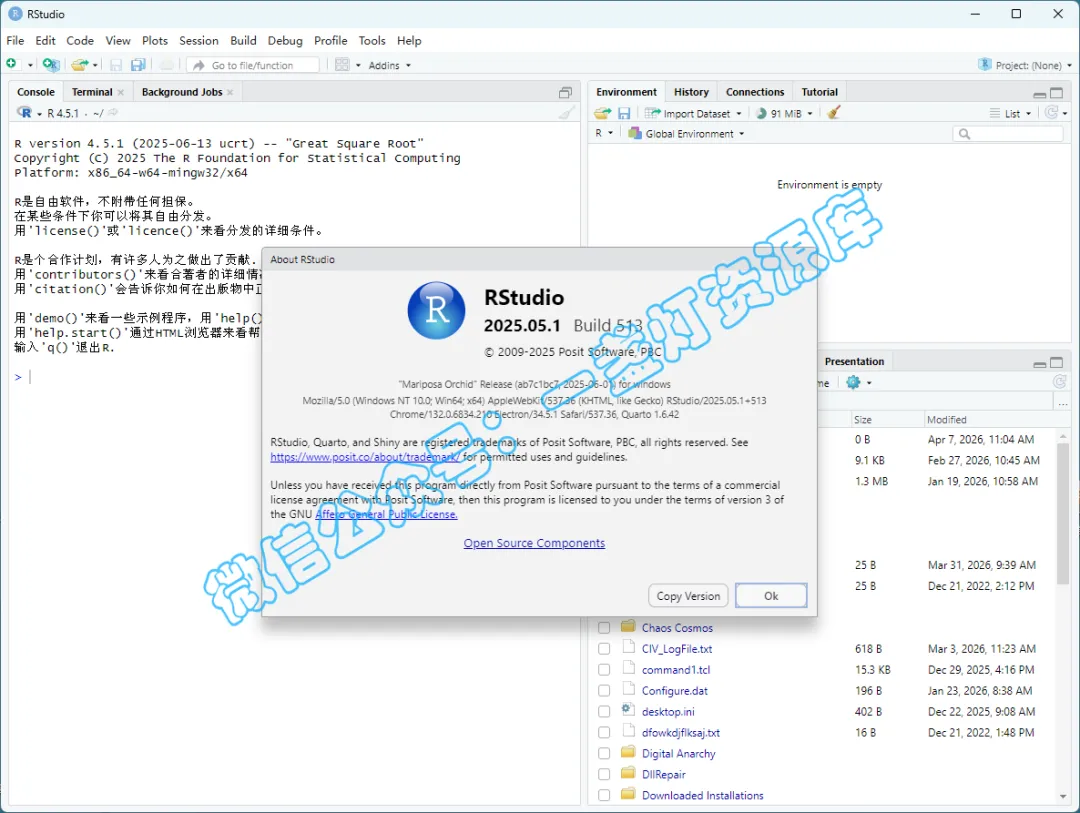1080x813 pixels.
Task: Maximize the Files pane
Action: (x=1057, y=362)
